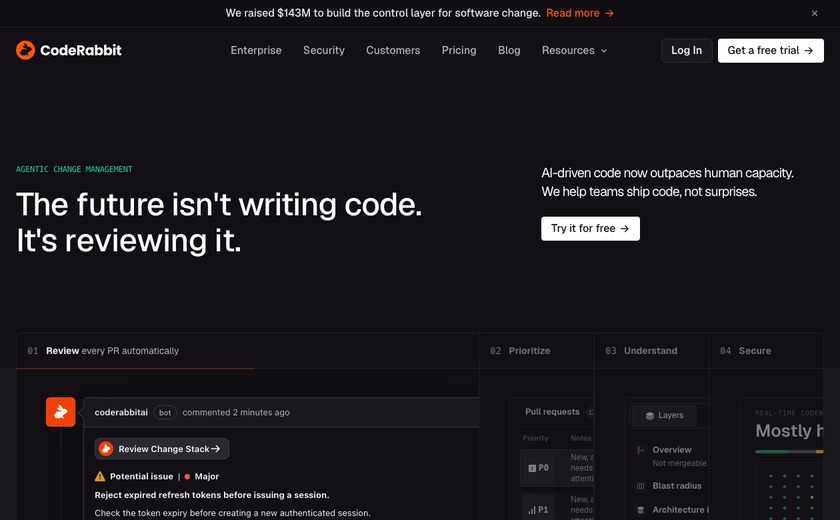
Task: Switch to the 02 Prioritize tab
Action: [x=536, y=351]
